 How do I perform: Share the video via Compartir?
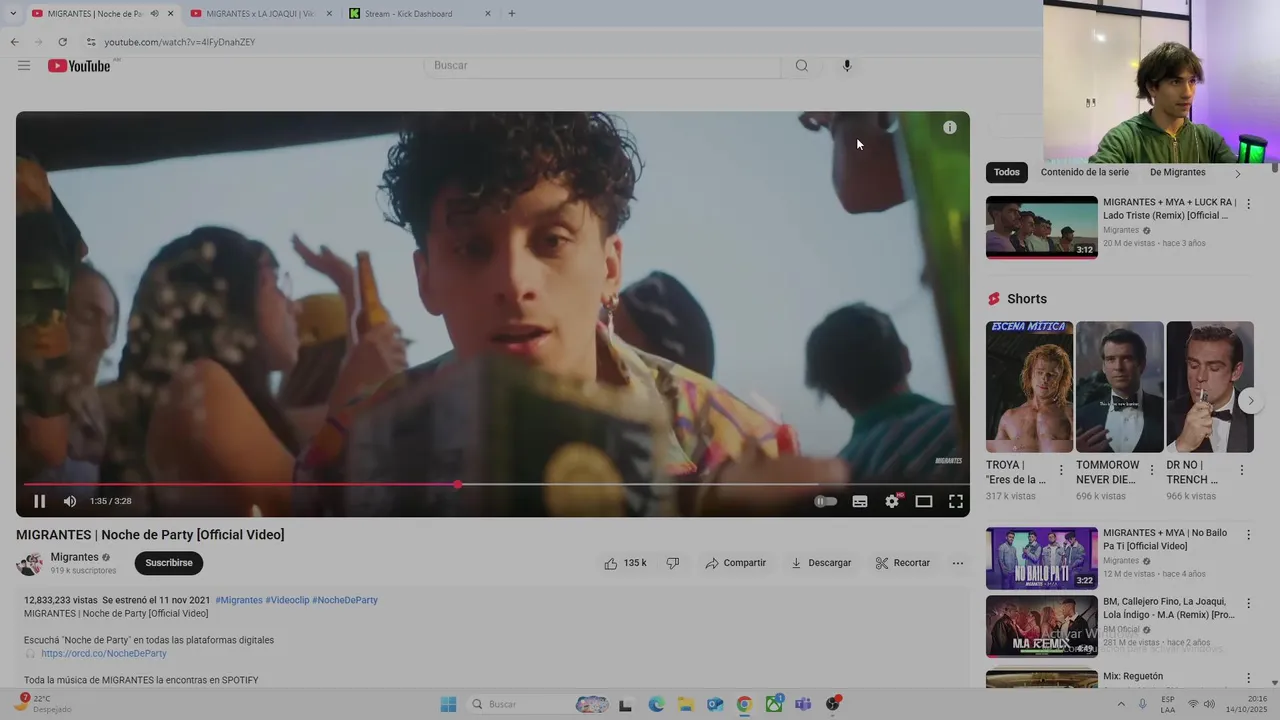click(x=735, y=563)
